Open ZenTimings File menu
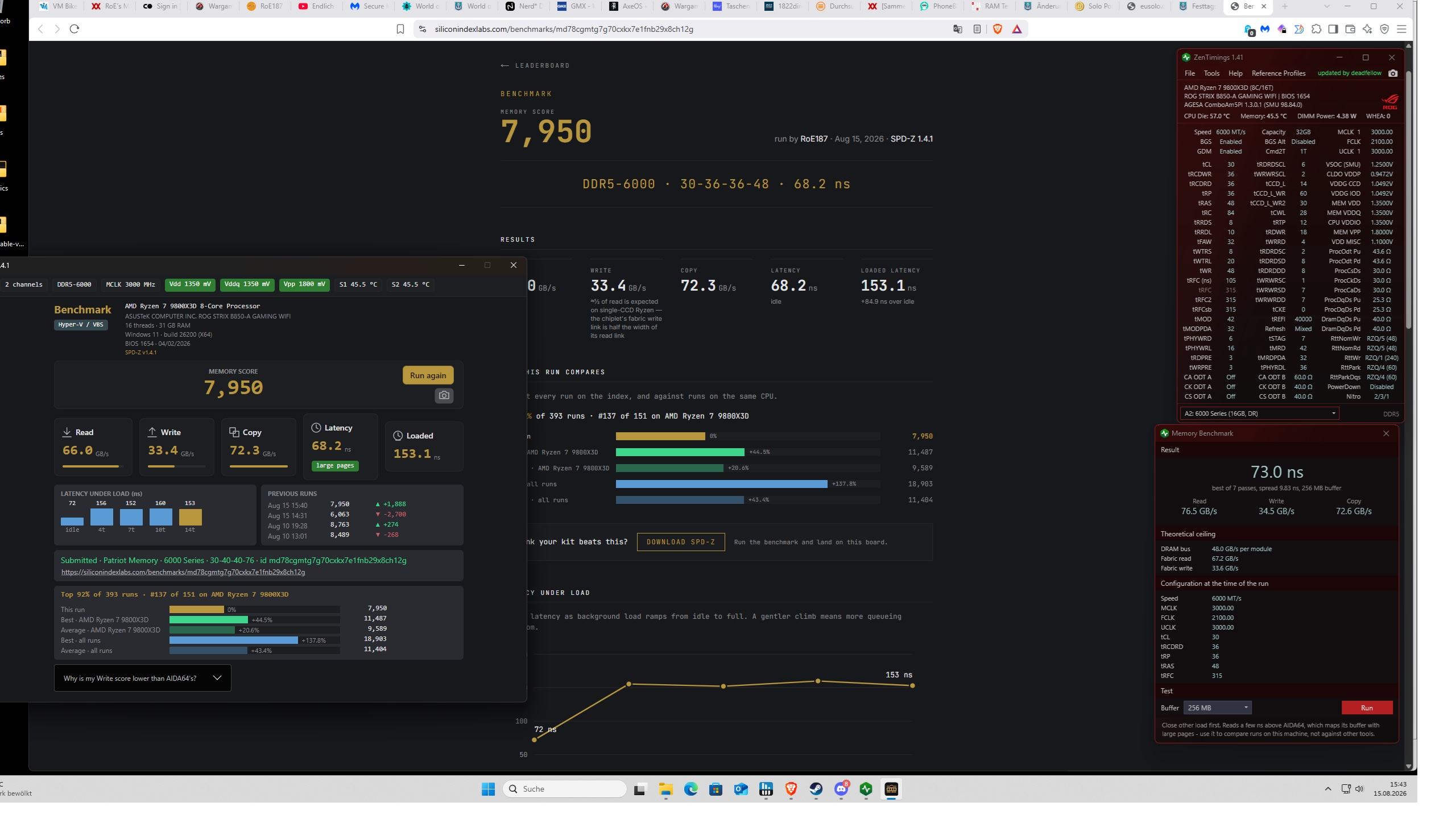 [x=1189, y=73]
